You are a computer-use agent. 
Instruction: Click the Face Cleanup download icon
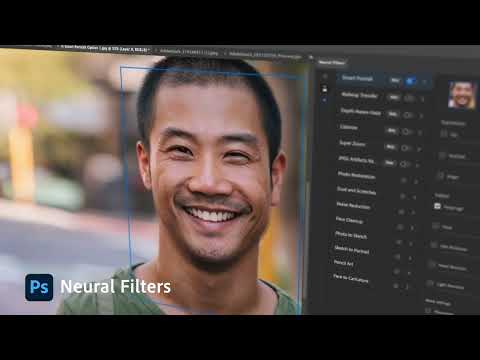tap(400, 227)
